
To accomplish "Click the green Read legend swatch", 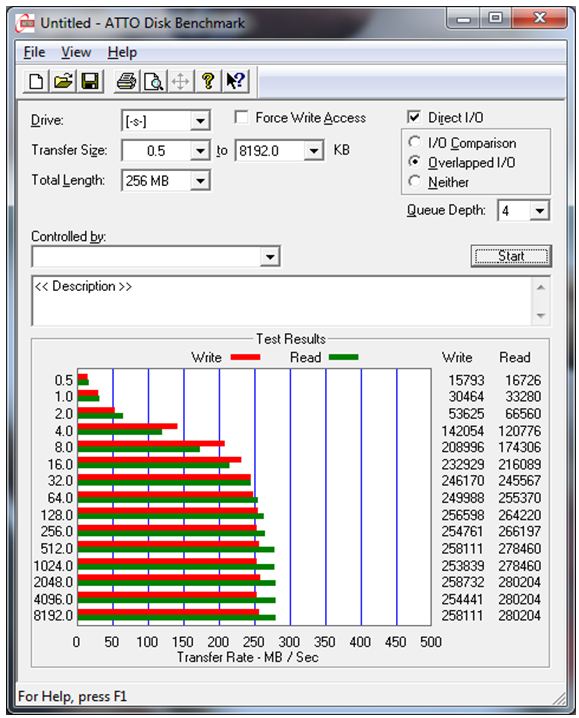I will pyautogui.click(x=344, y=357).
